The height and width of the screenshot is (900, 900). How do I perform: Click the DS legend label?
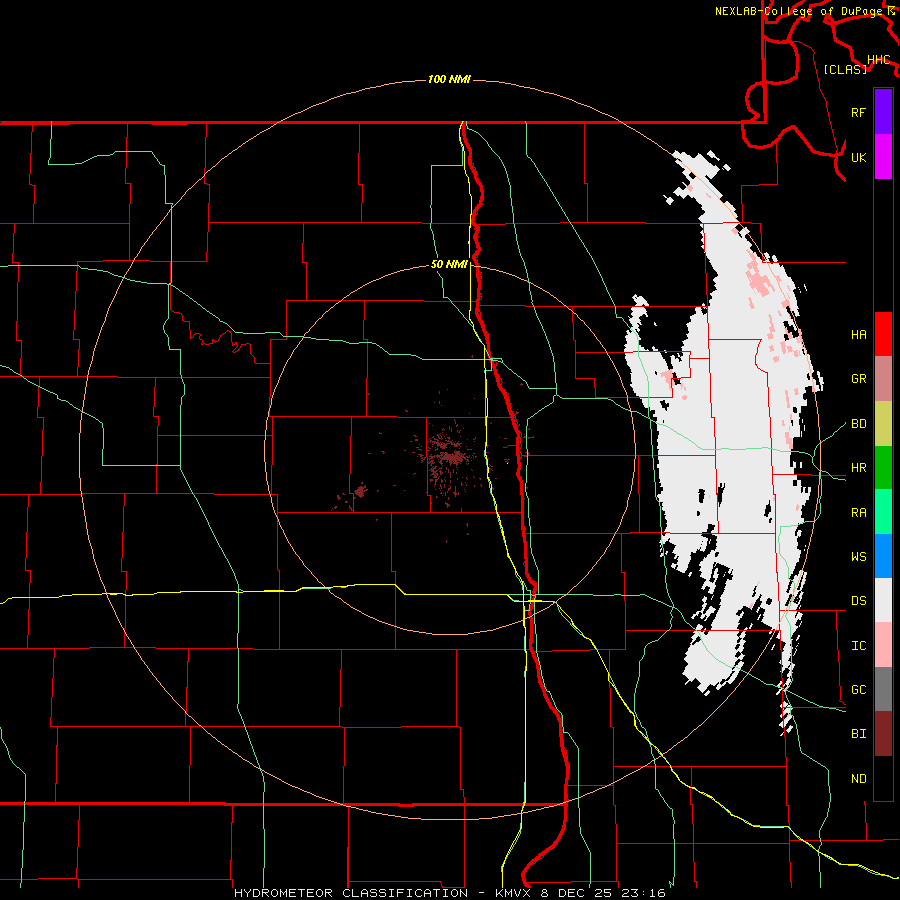pos(858,601)
